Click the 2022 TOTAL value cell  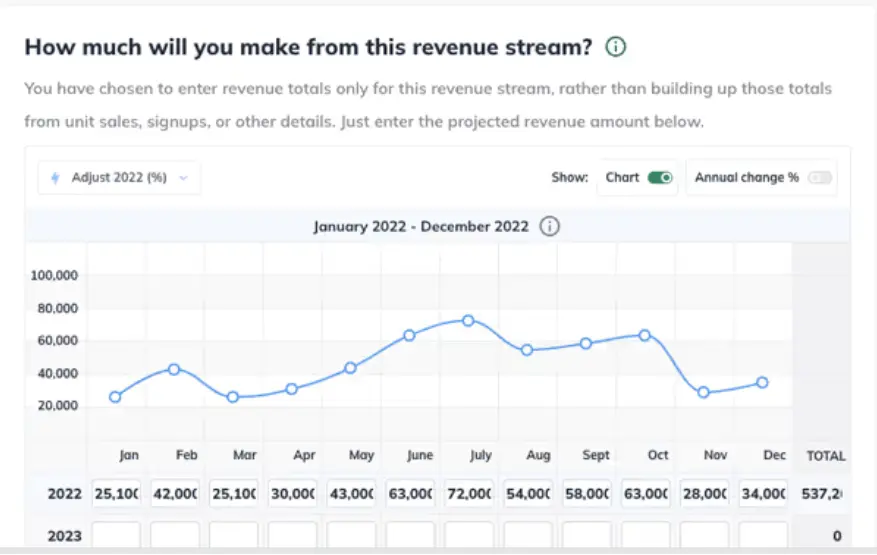[825, 494]
